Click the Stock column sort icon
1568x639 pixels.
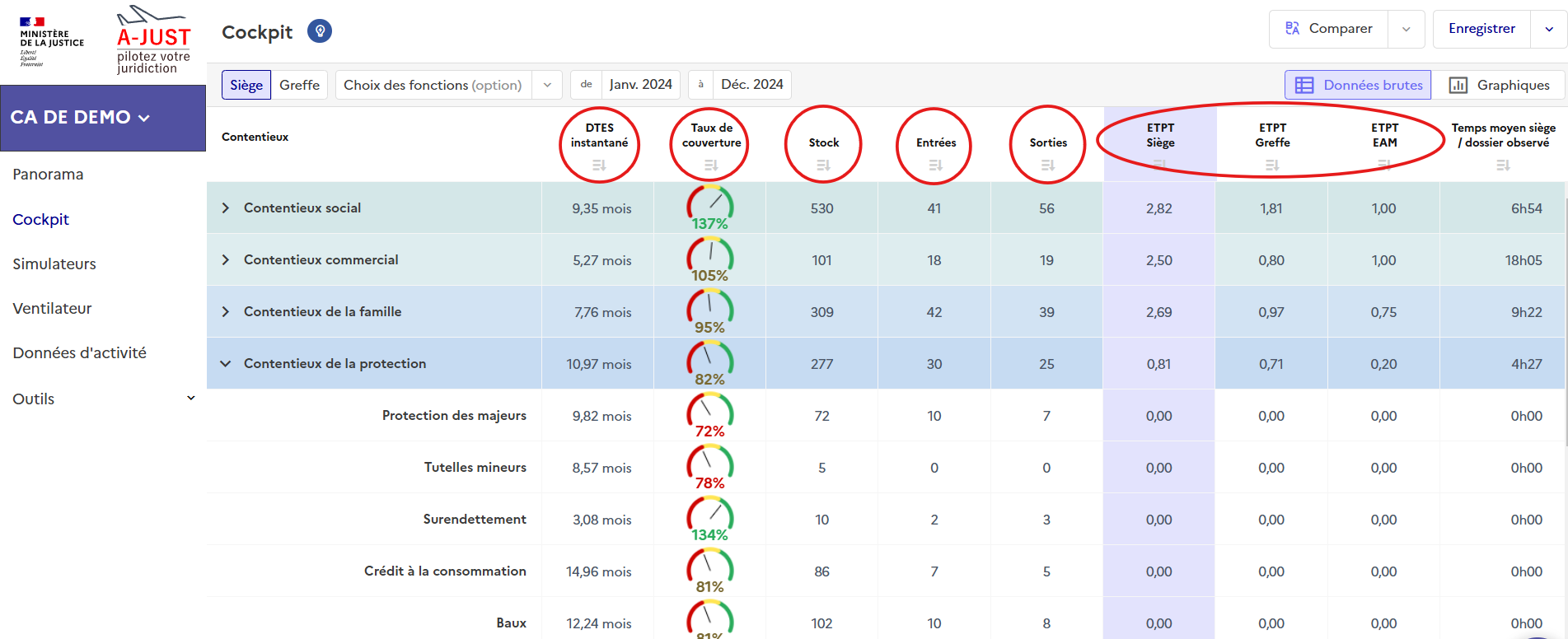[823, 166]
